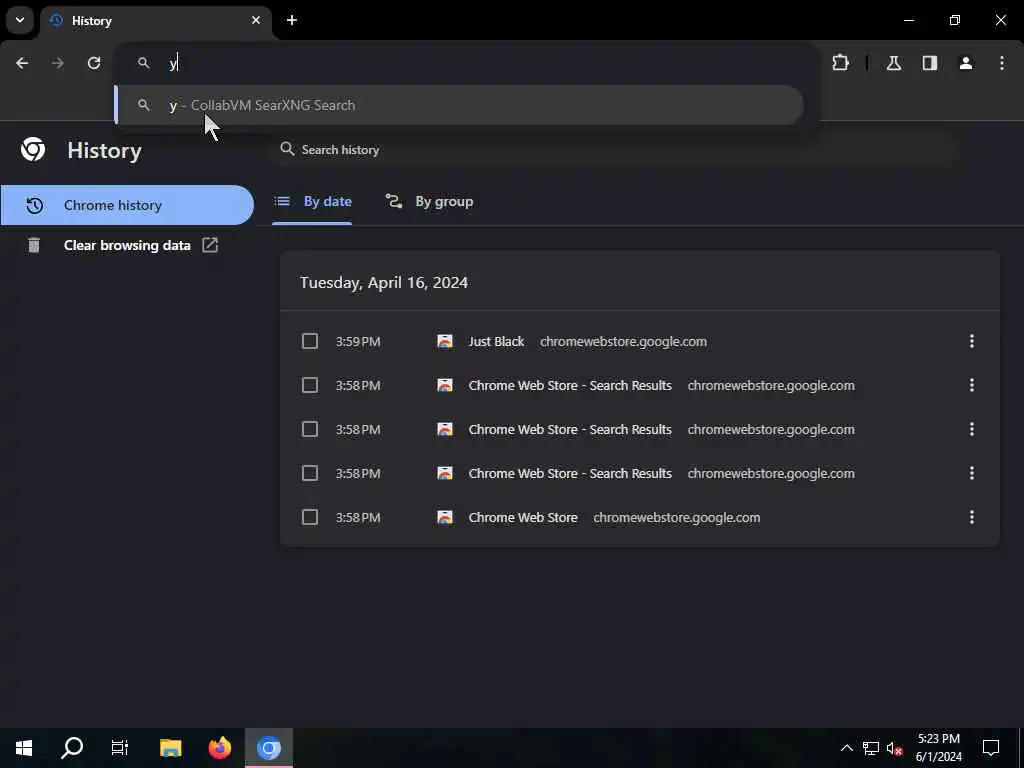
Task: Open first Chrome Web Store - Search Results link
Action: [x=570, y=385]
